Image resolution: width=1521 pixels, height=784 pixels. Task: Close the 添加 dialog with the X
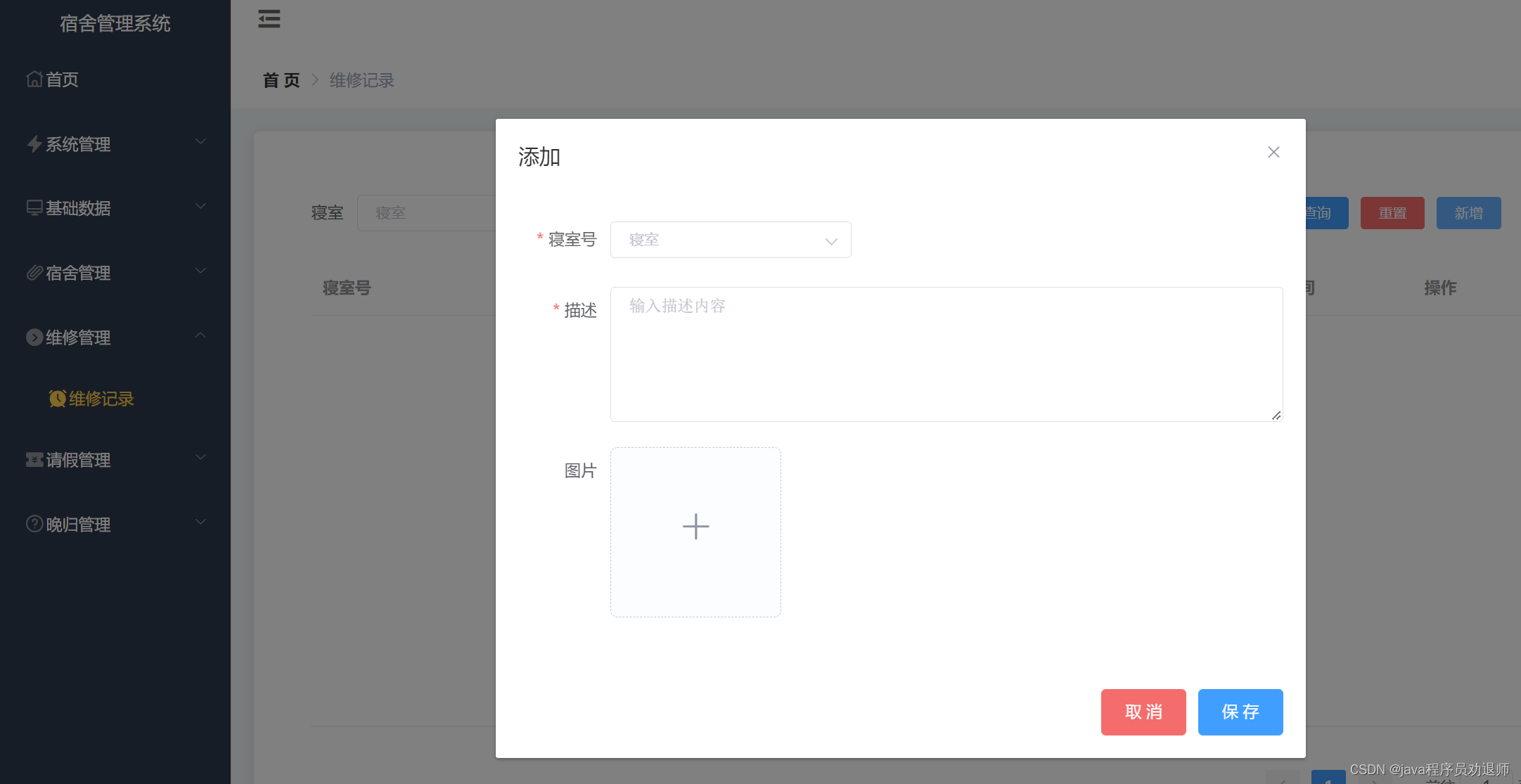1273,152
